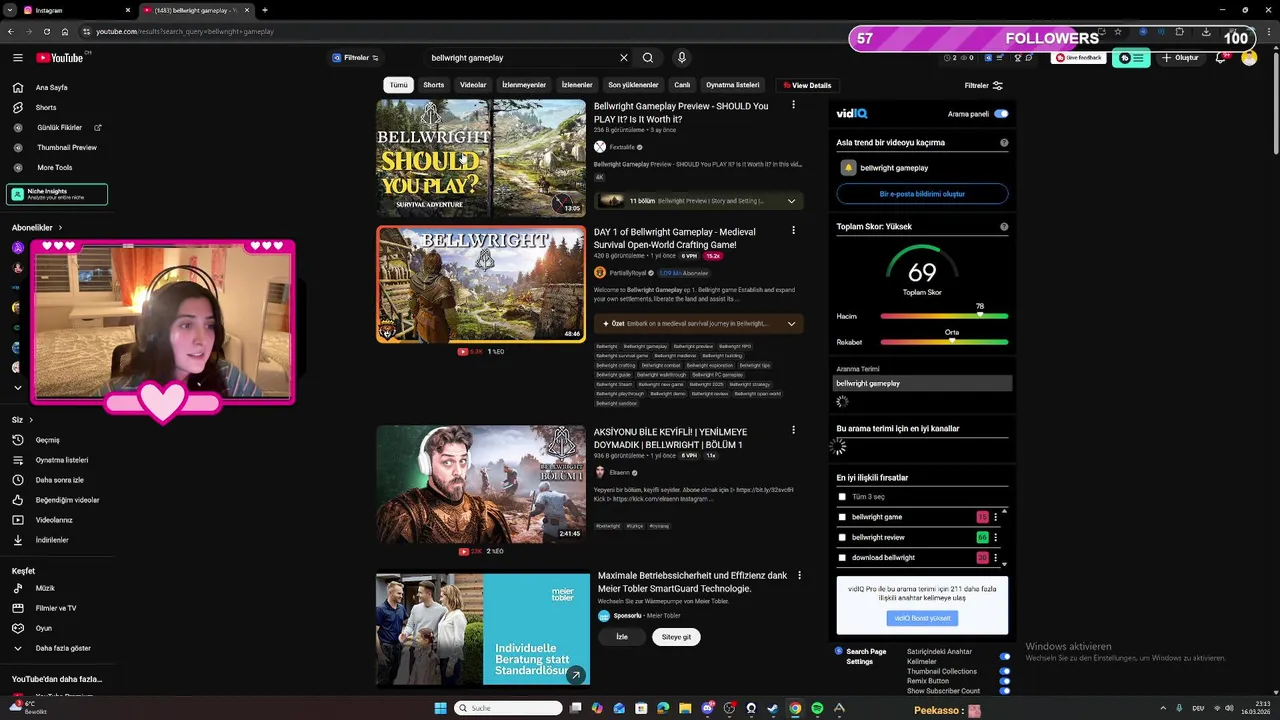Click the Rekabet competition bar
This screenshot has height=720, width=1280.
coord(944,342)
